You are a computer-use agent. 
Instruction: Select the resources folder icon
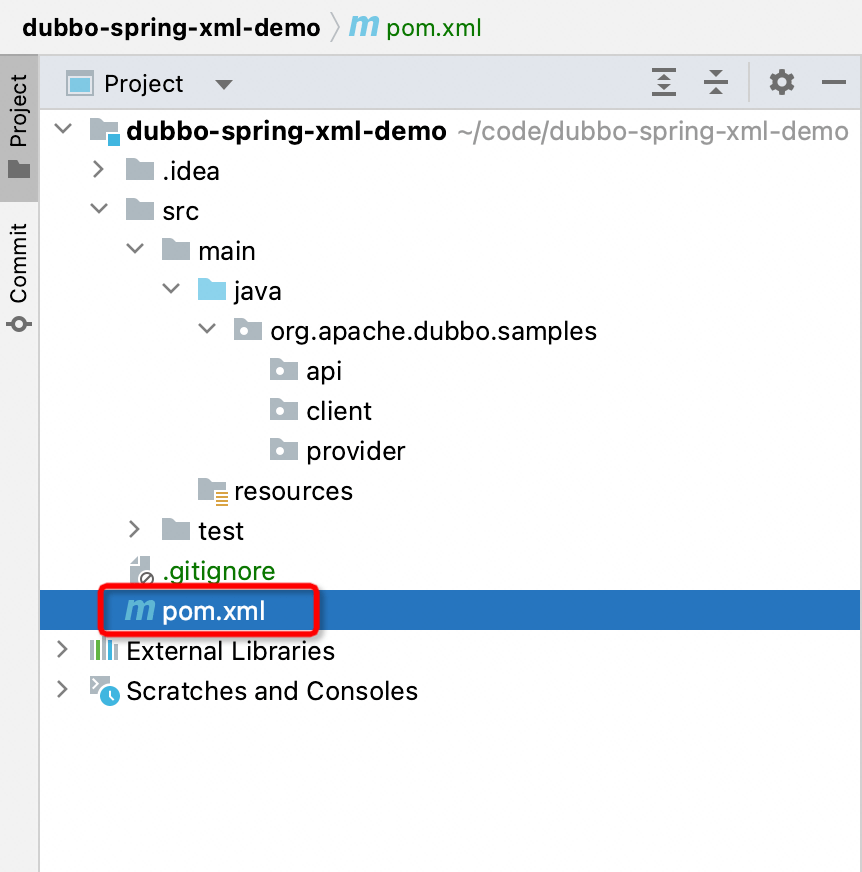(x=211, y=491)
